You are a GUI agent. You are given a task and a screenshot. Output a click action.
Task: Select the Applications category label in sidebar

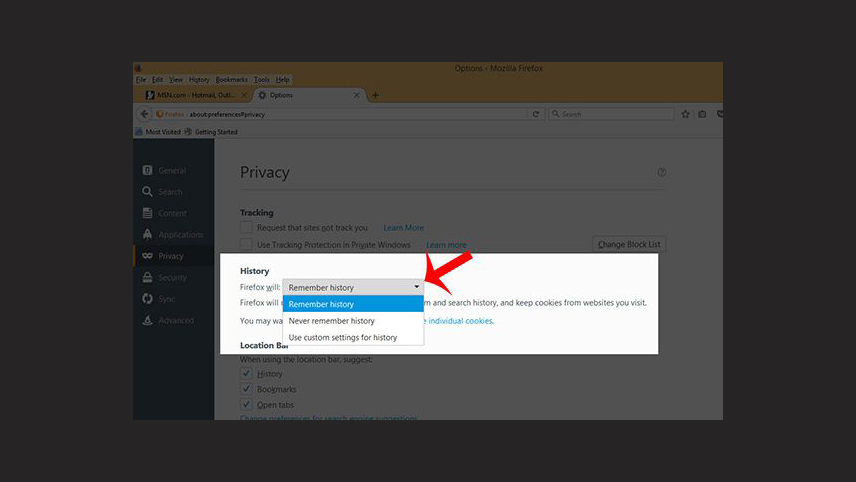point(181,235)
